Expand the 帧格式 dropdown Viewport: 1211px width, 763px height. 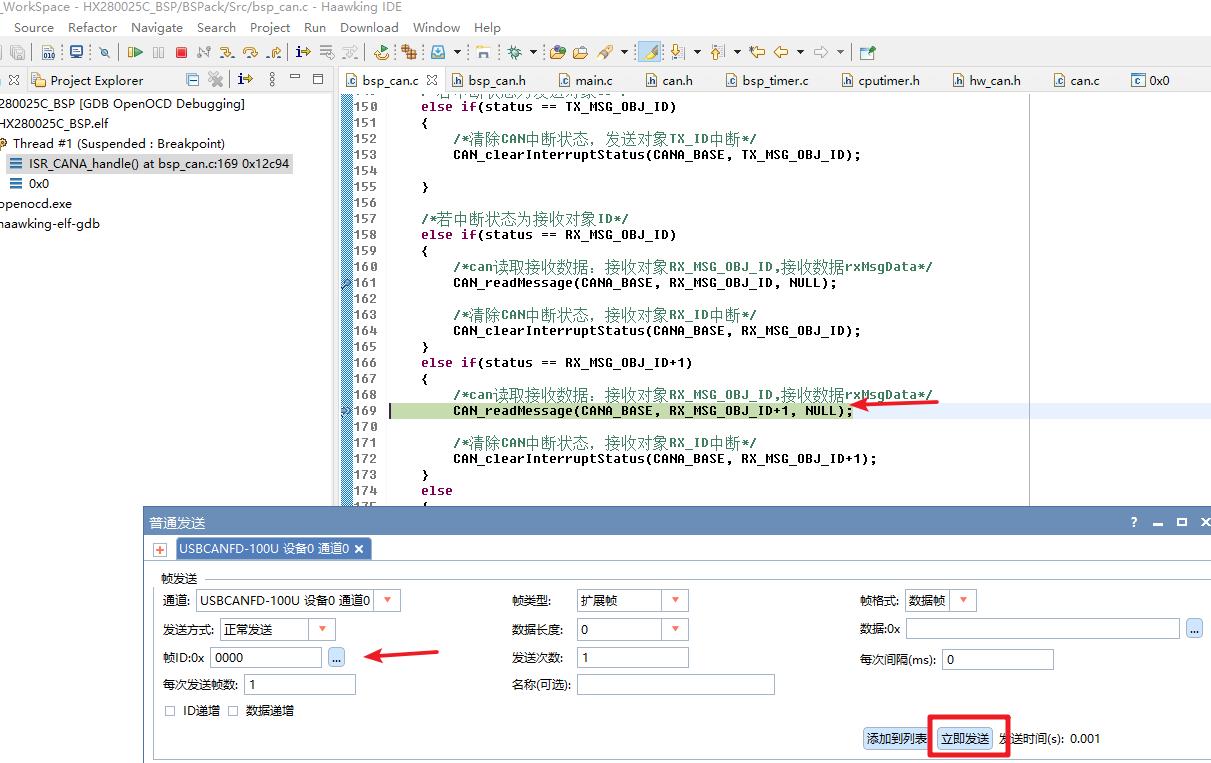tap(964, 601)
